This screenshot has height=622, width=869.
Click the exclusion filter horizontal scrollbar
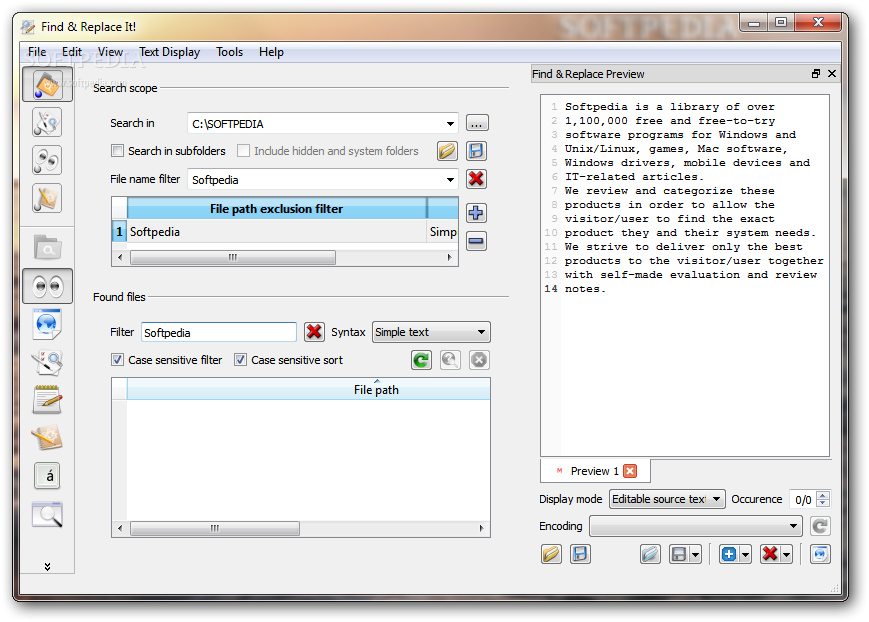(233, 257)
